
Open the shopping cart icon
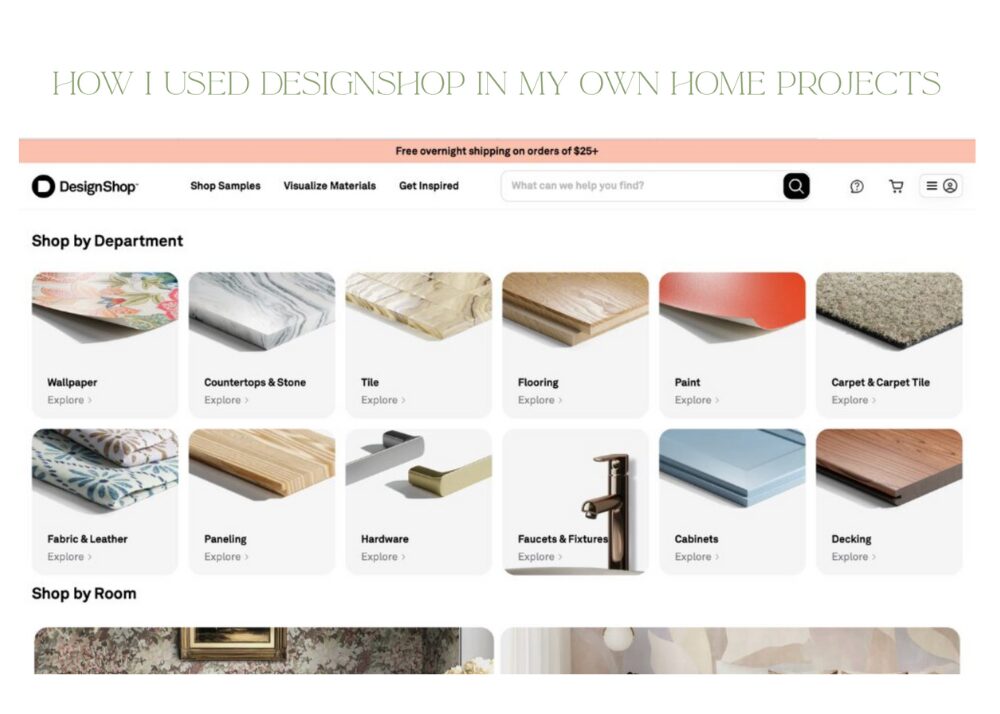[x=896, y=186]
